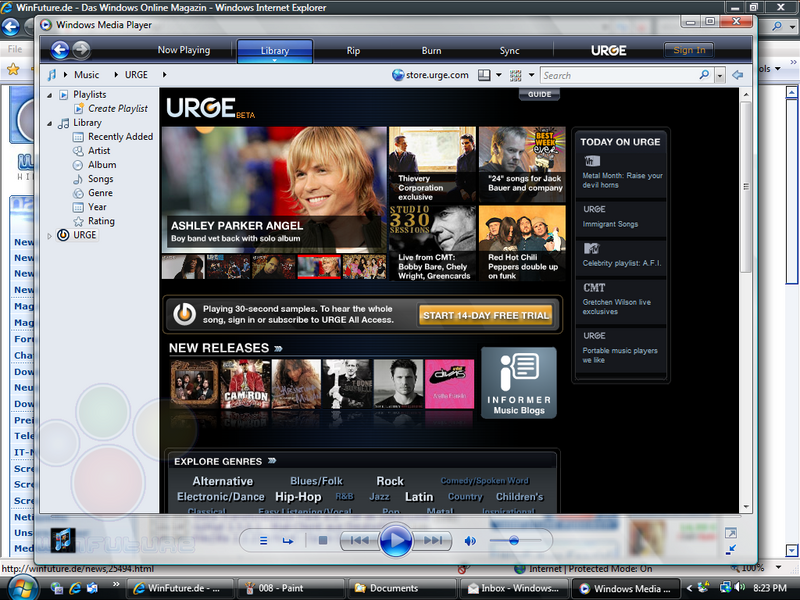Open the Red Hot Chili Peppers feature tile
The height and width of the screenshot is (600, 800).
(x=522, y=243)
